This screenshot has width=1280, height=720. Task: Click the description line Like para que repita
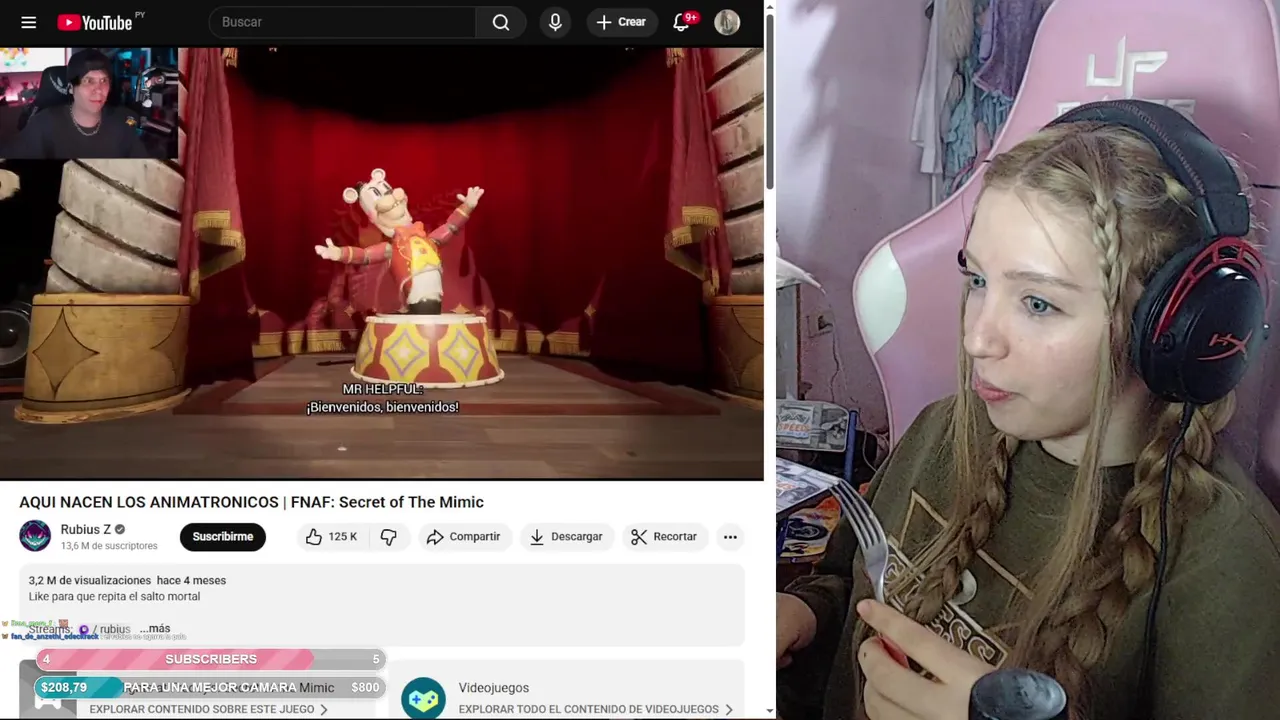114,596
